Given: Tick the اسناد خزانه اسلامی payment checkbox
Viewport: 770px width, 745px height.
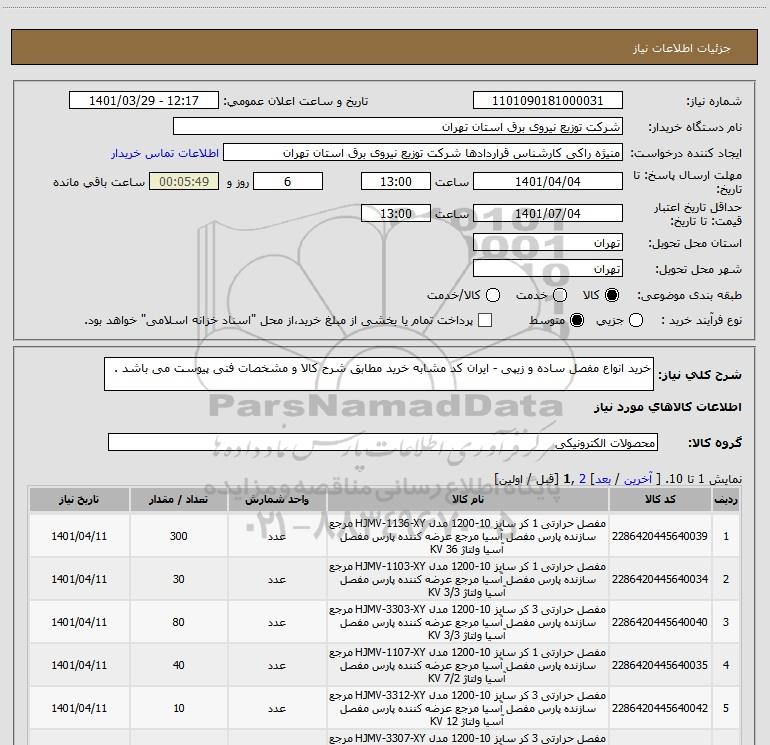Looking at the screenshot, I should (x=485, y=320).
